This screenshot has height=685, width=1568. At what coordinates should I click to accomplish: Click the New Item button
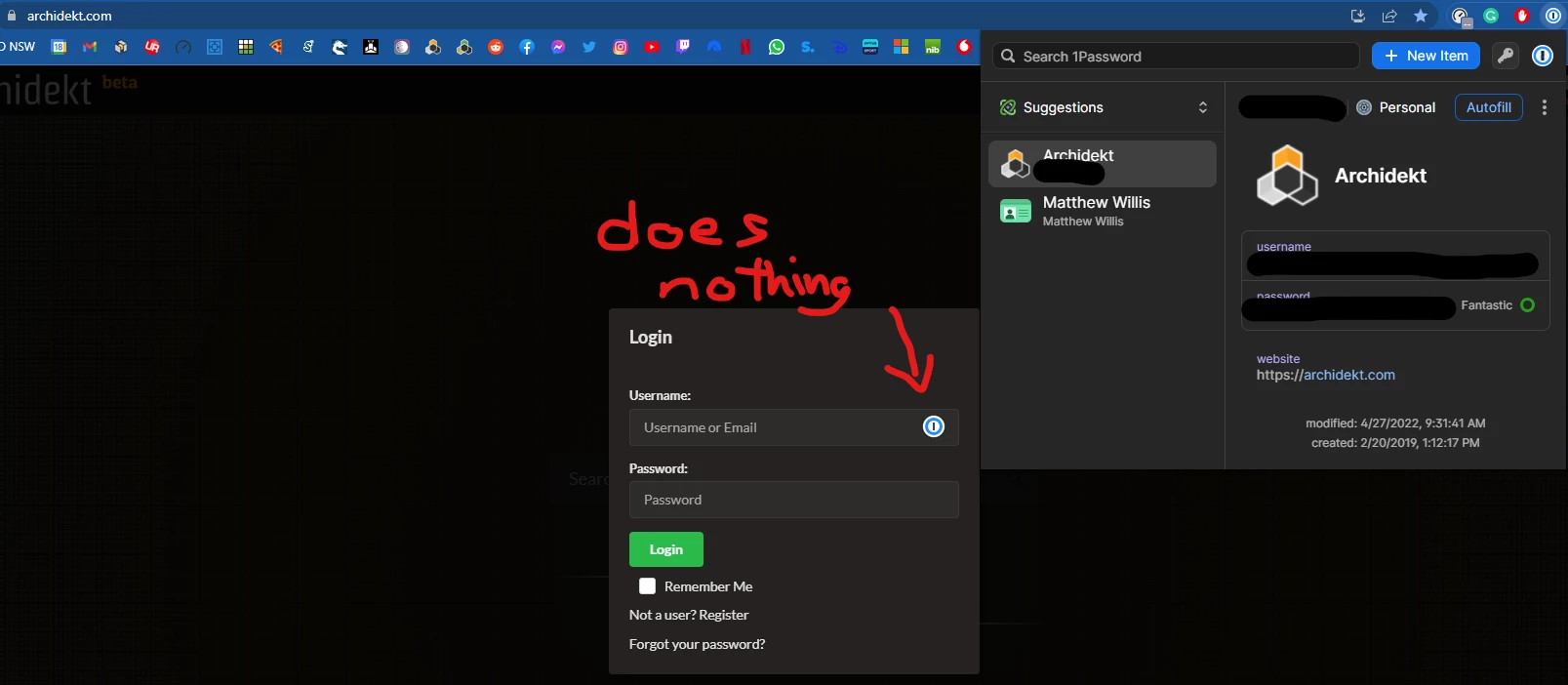[x=1426, y=56]
